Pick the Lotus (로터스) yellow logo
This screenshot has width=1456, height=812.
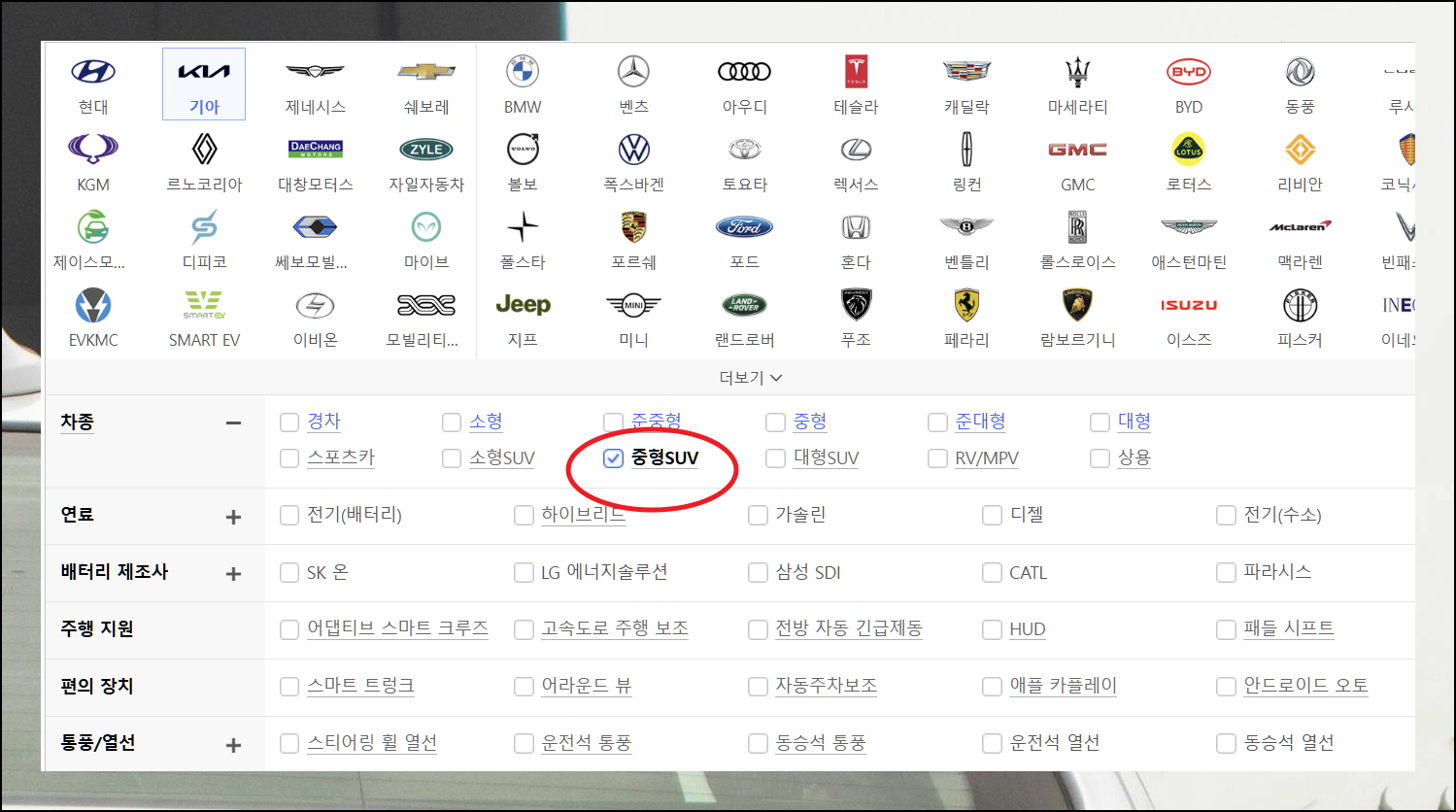1189,149
